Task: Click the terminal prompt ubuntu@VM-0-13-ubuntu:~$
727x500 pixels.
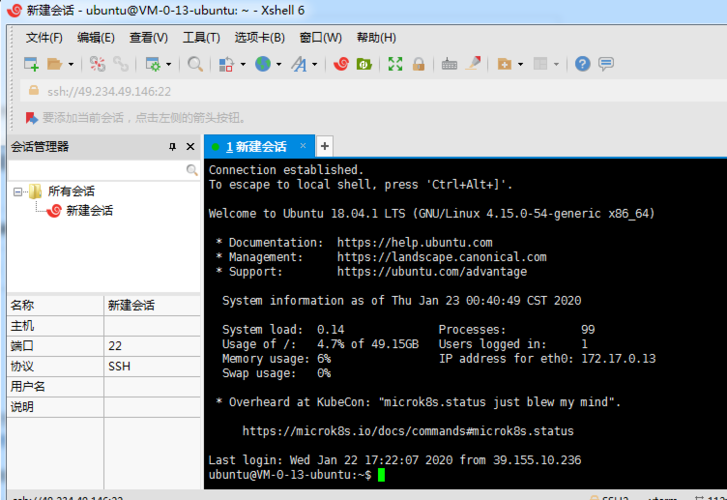Action: click(290, 475)
